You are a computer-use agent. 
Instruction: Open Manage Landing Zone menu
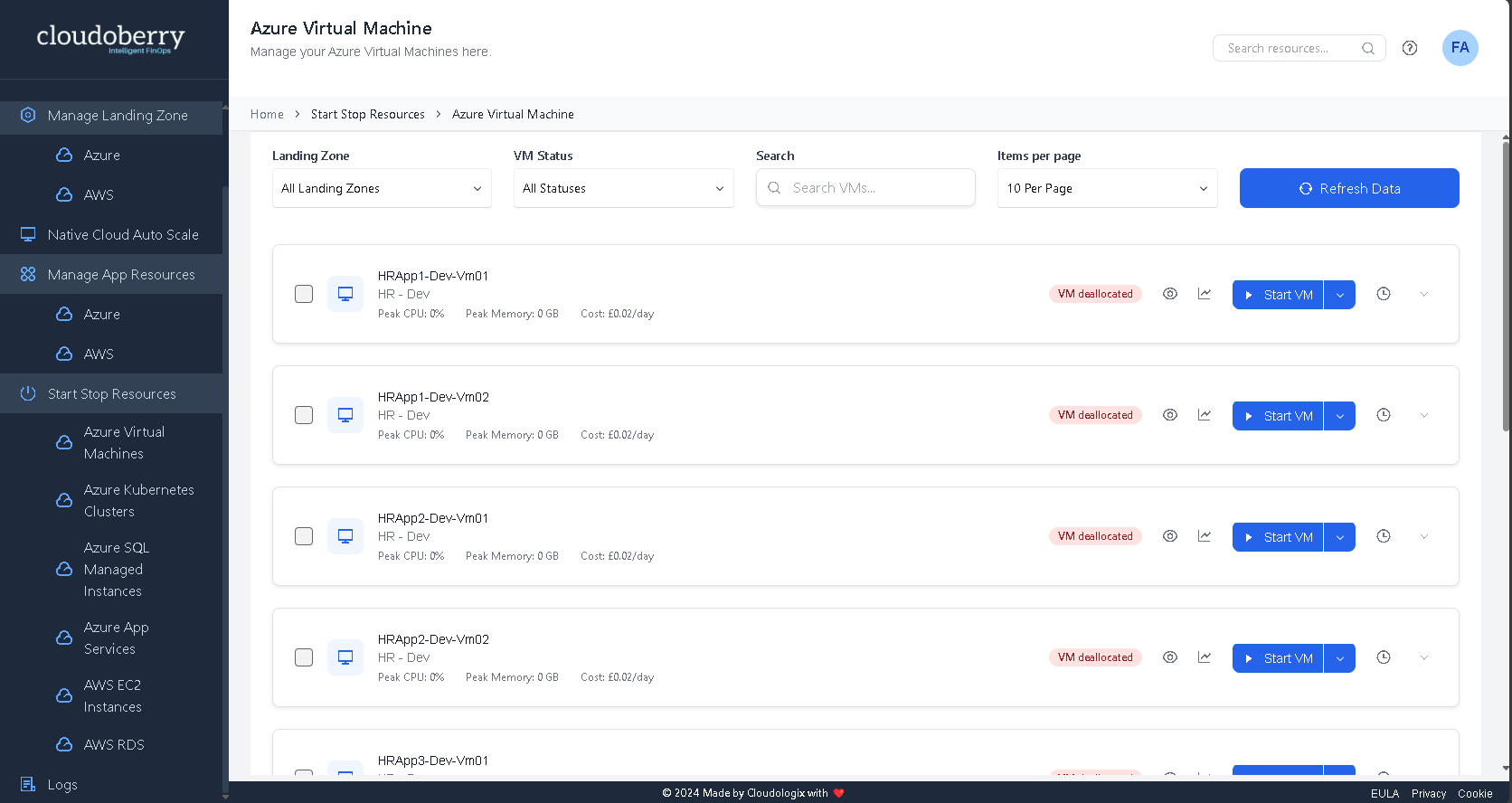pos(111,116)
